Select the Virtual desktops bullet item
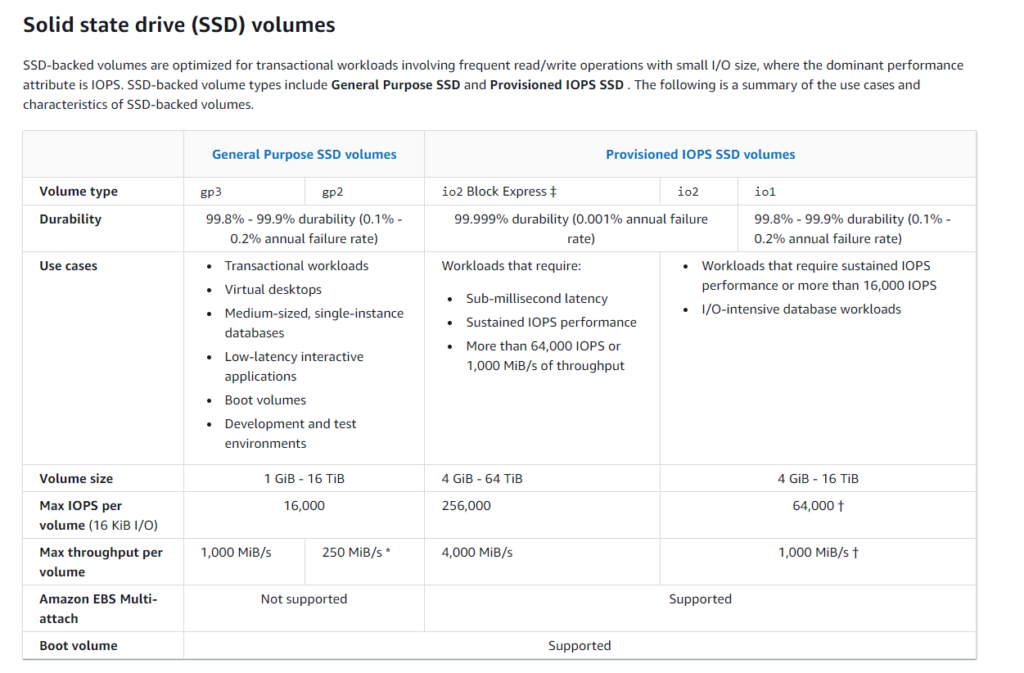This screenshot has height=673, width=1024. pyautogui.click(x=273, y=289)
